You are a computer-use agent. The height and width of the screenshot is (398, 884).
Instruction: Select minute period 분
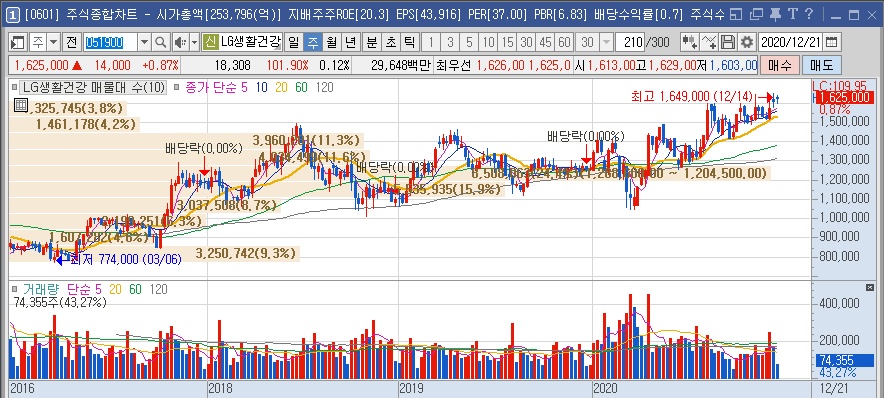[x=372, y=42]
